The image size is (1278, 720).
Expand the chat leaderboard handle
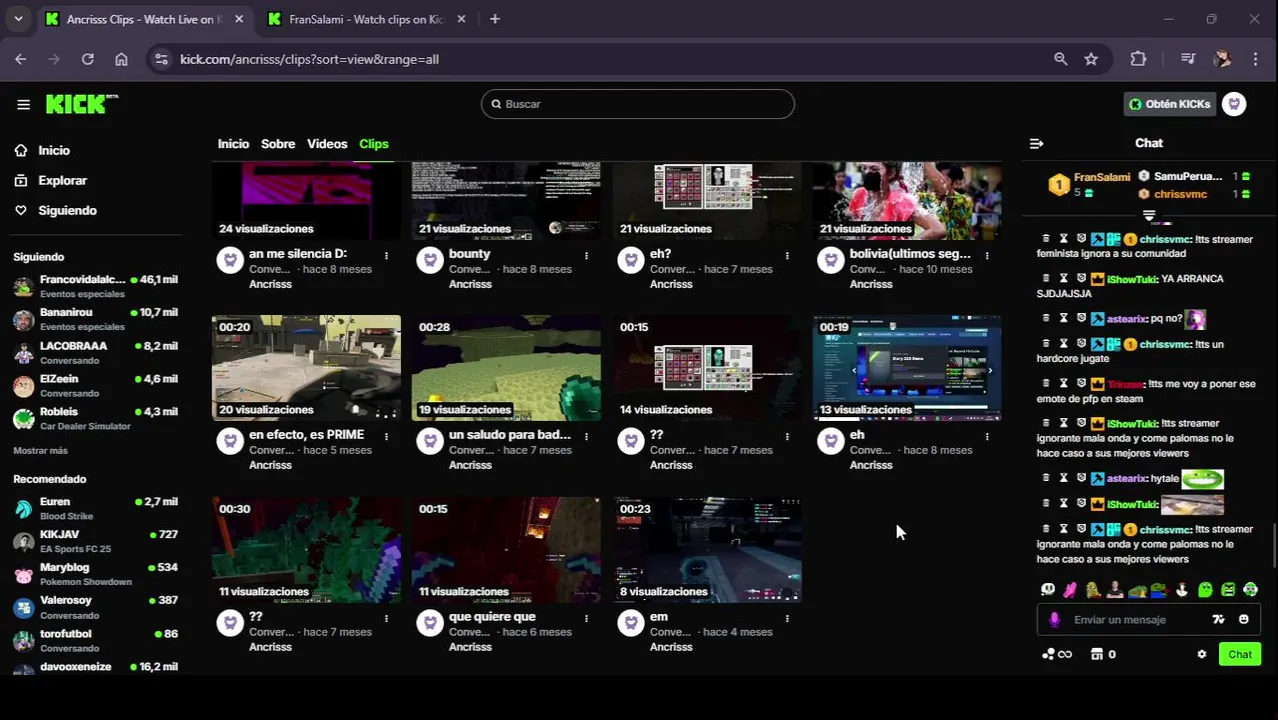[1149, 216]
